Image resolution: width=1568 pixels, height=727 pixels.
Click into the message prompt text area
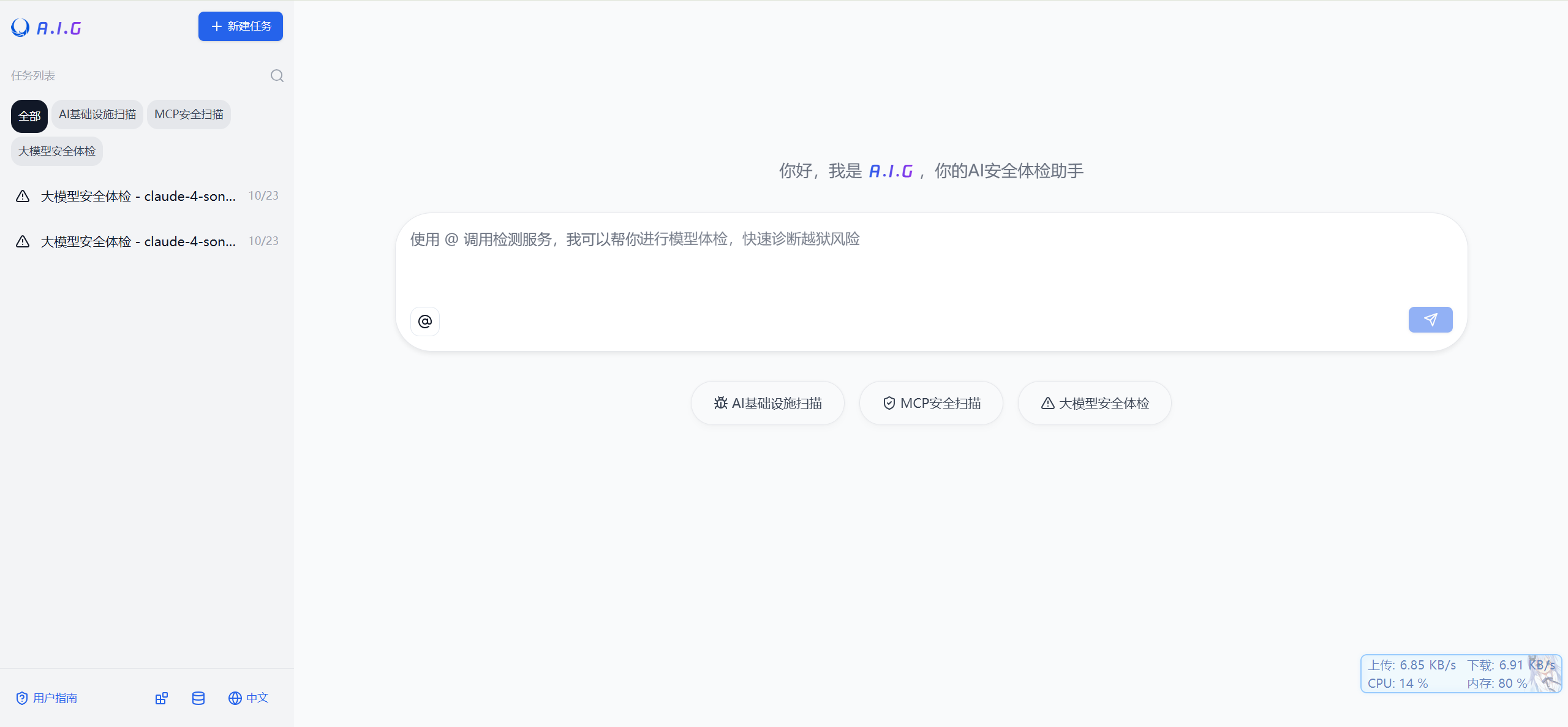919,263
